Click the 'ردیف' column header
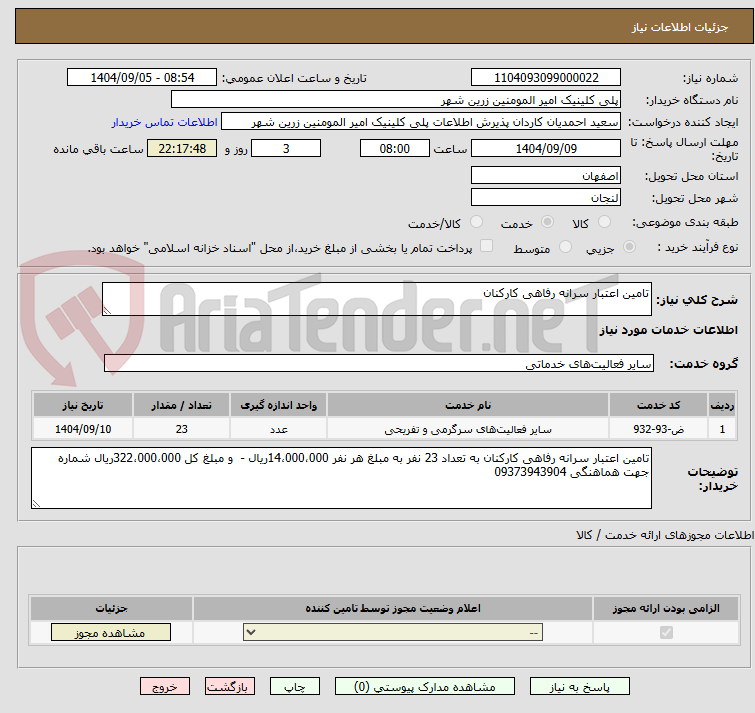This screenshot has height=713, width=755. point(722,405)
